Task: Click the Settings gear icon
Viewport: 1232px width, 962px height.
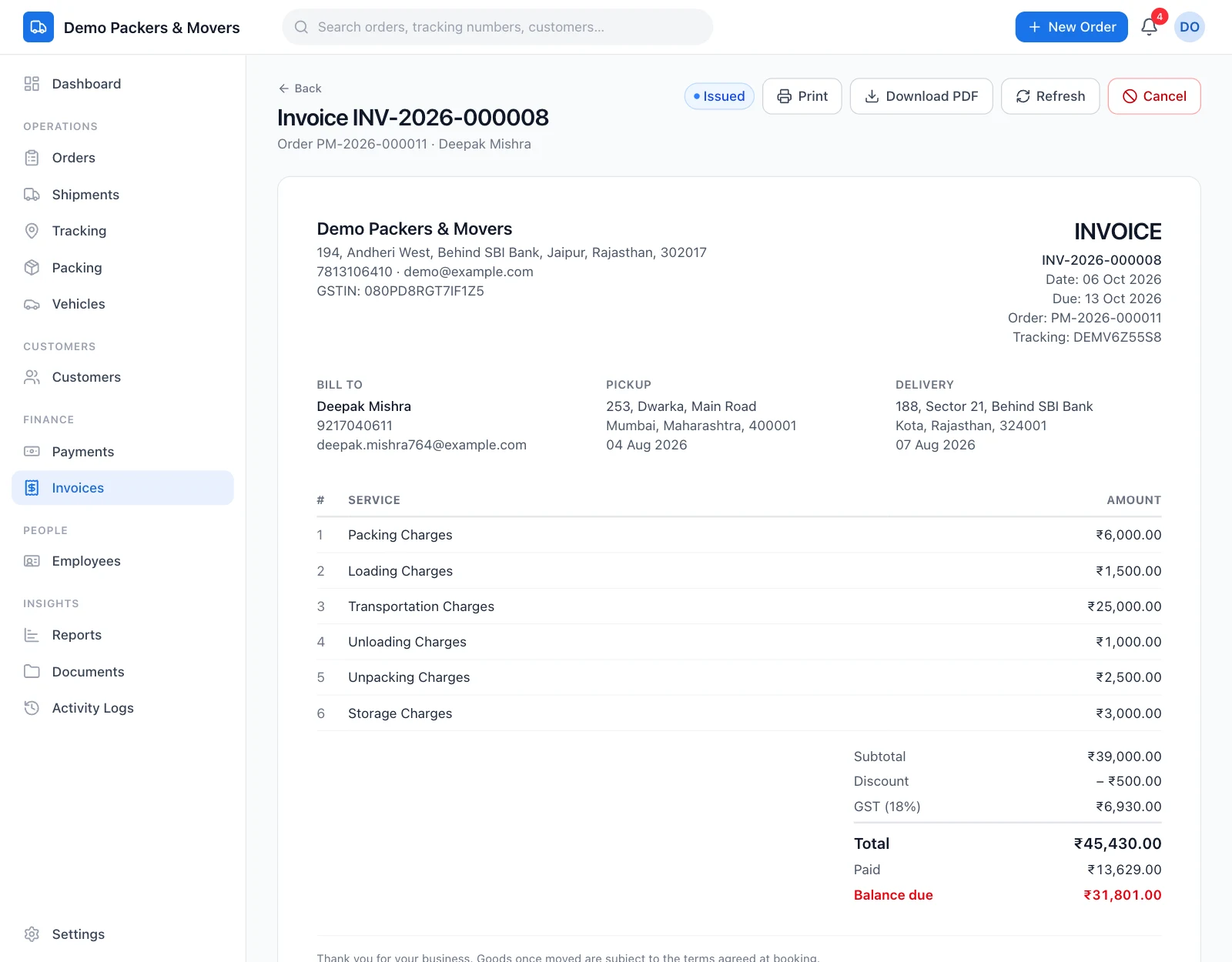Action: tap(32, 934)
